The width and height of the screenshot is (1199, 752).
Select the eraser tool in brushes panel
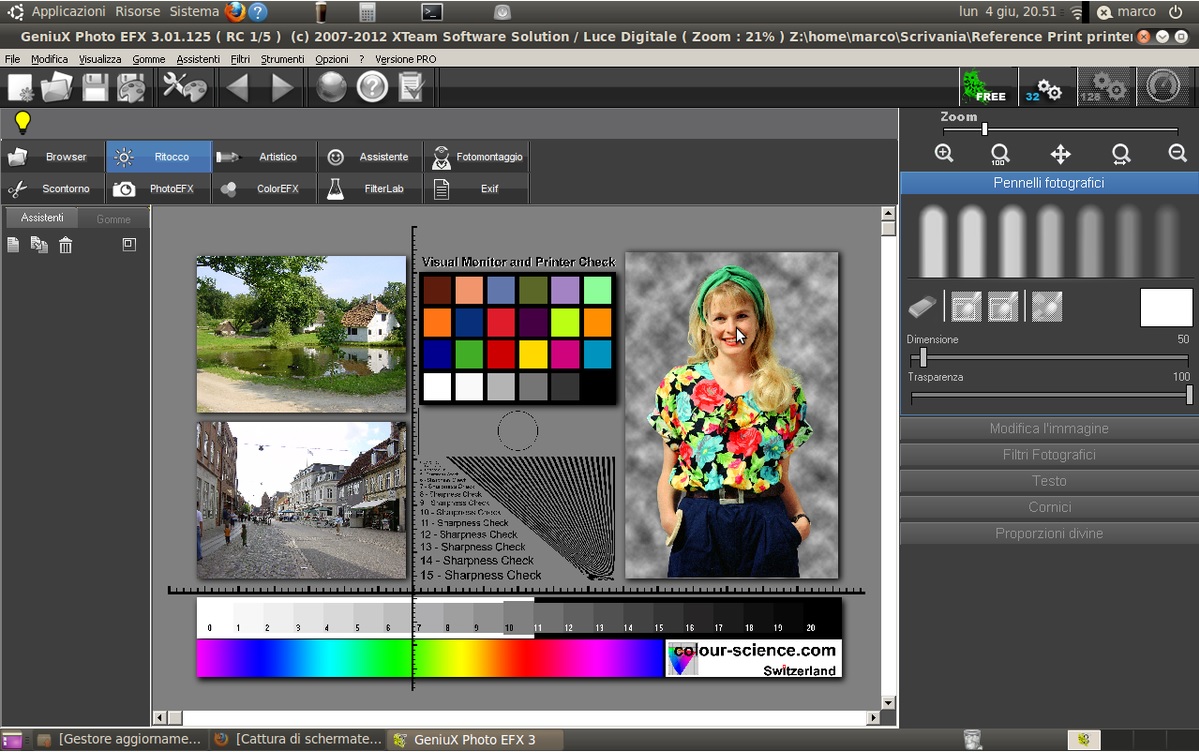[x=921, y=307]
